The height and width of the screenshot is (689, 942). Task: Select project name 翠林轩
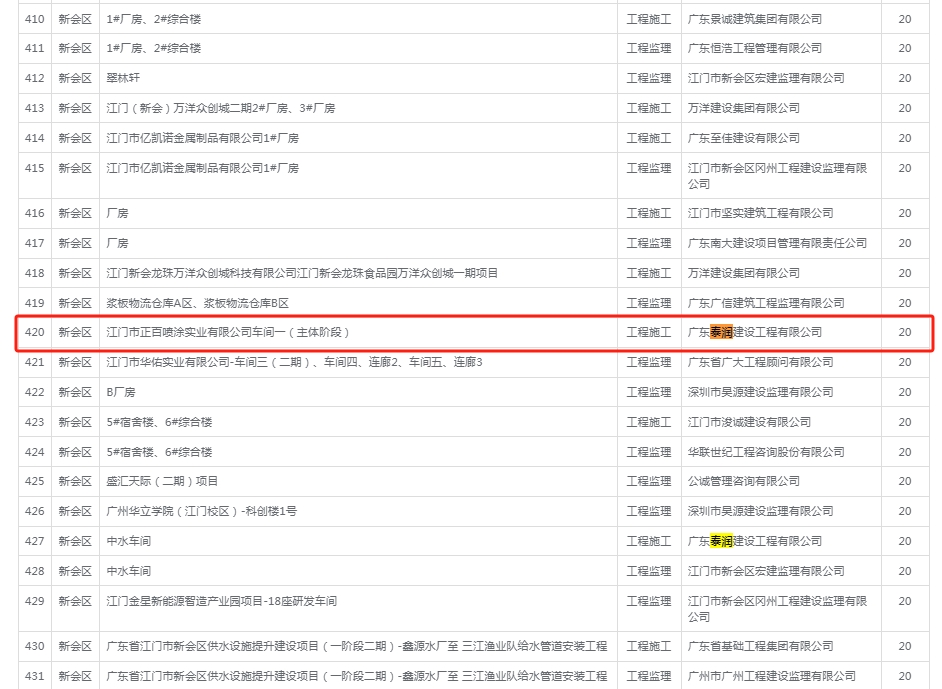pos(123,78)
